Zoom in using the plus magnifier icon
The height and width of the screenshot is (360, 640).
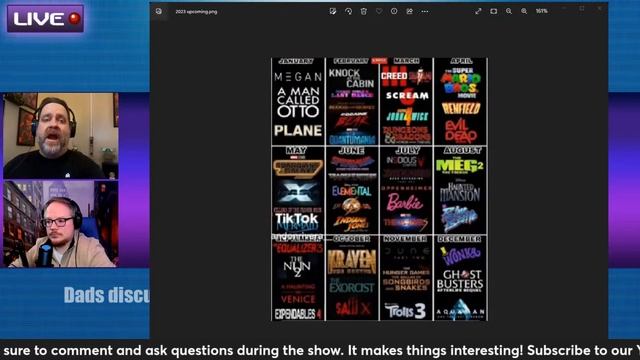click(524, 11)
